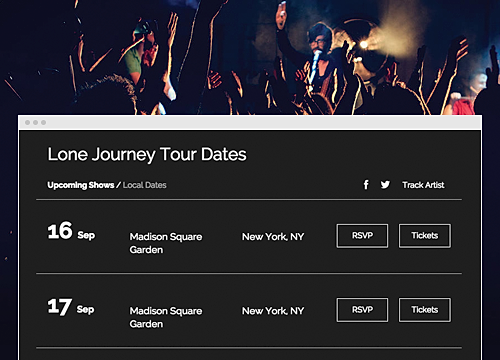
Task: Switch to the Upcoming Shows tab
Action: [81, 185]
